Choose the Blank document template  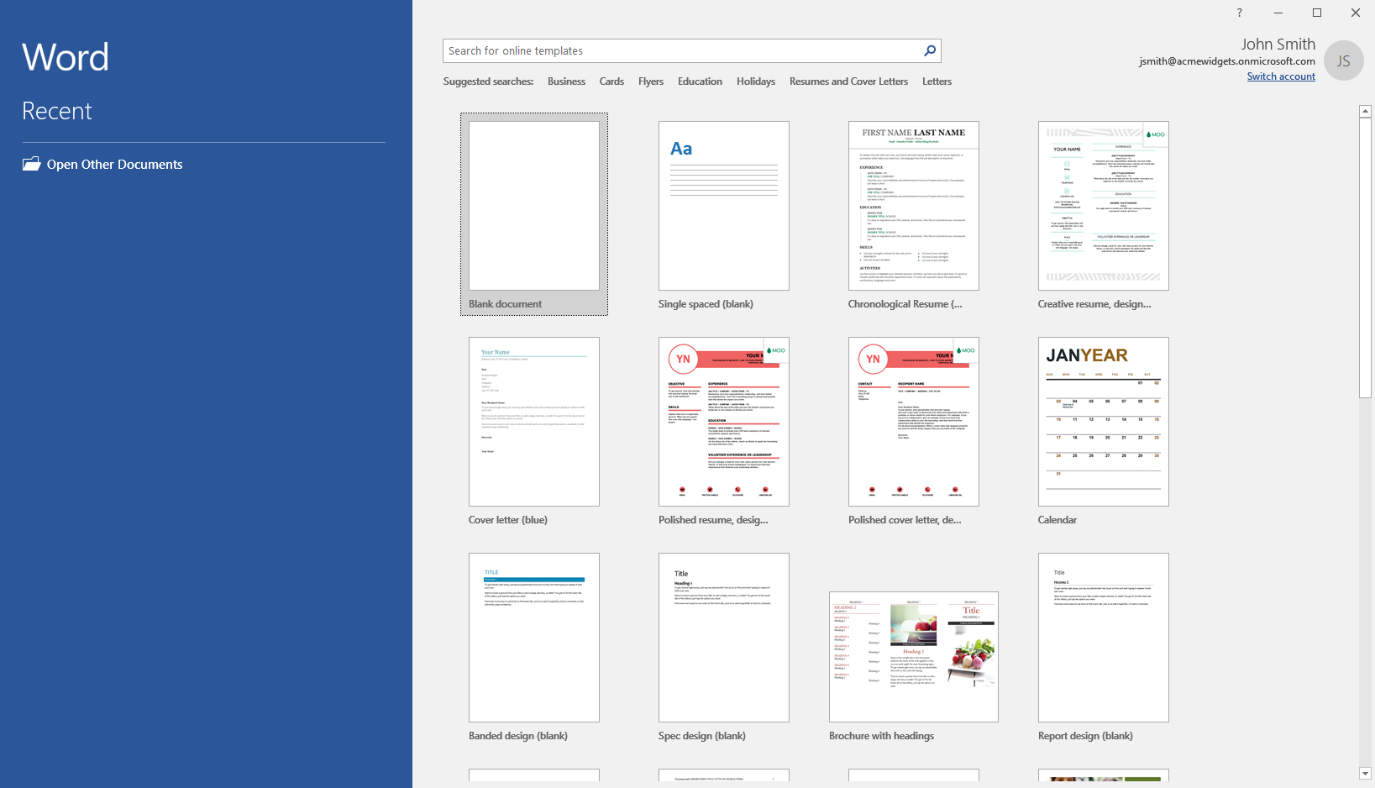point(534,214)
